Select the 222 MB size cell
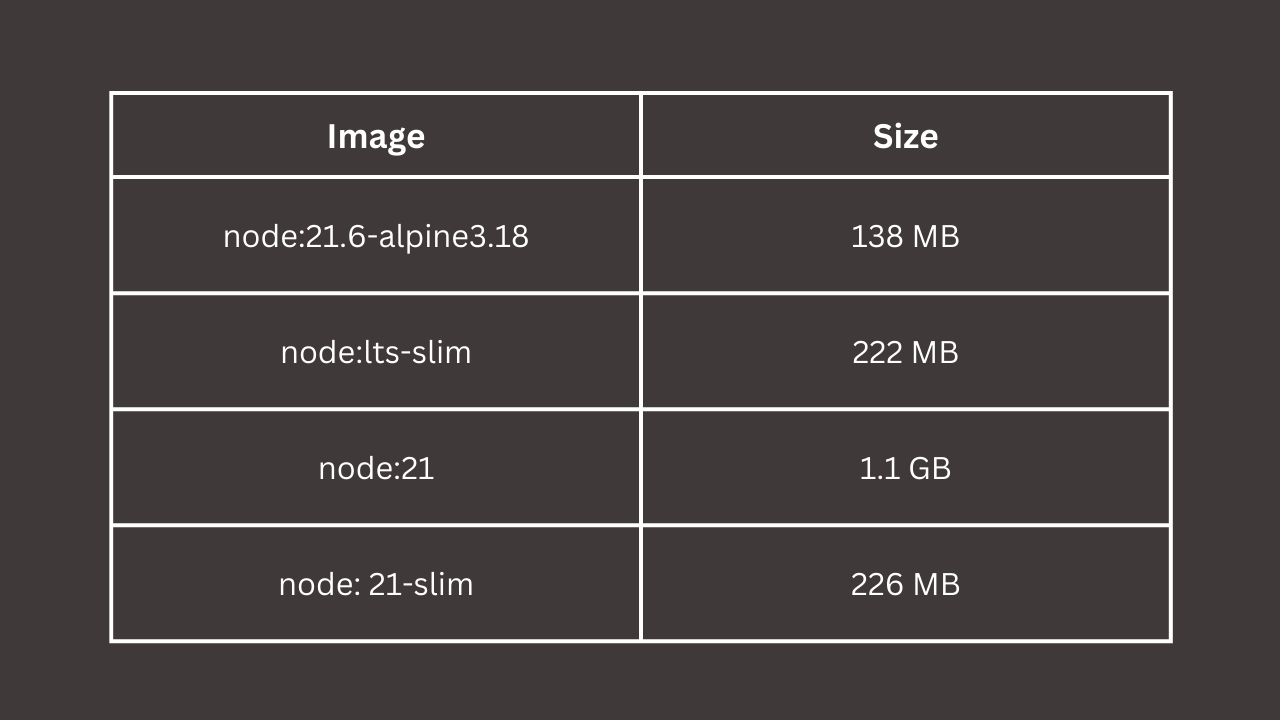 pyautogui.click(x=905, y=352)
